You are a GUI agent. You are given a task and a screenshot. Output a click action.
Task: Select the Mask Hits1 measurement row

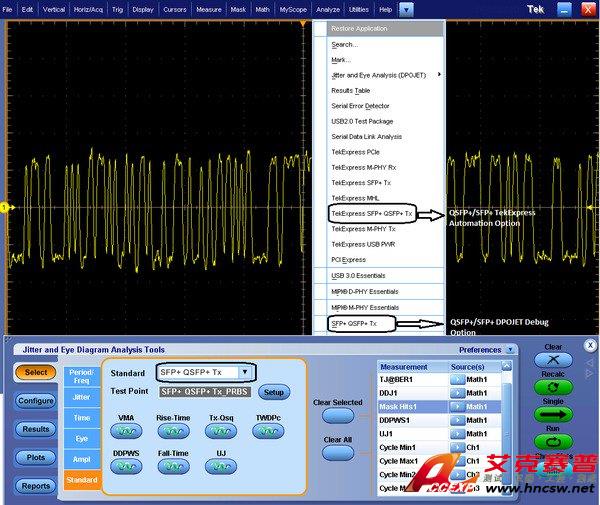[x=412, y=407]
